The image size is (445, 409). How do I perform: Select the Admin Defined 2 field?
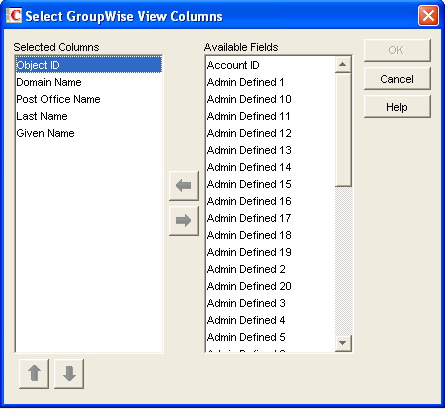click(x=270, y=269)
